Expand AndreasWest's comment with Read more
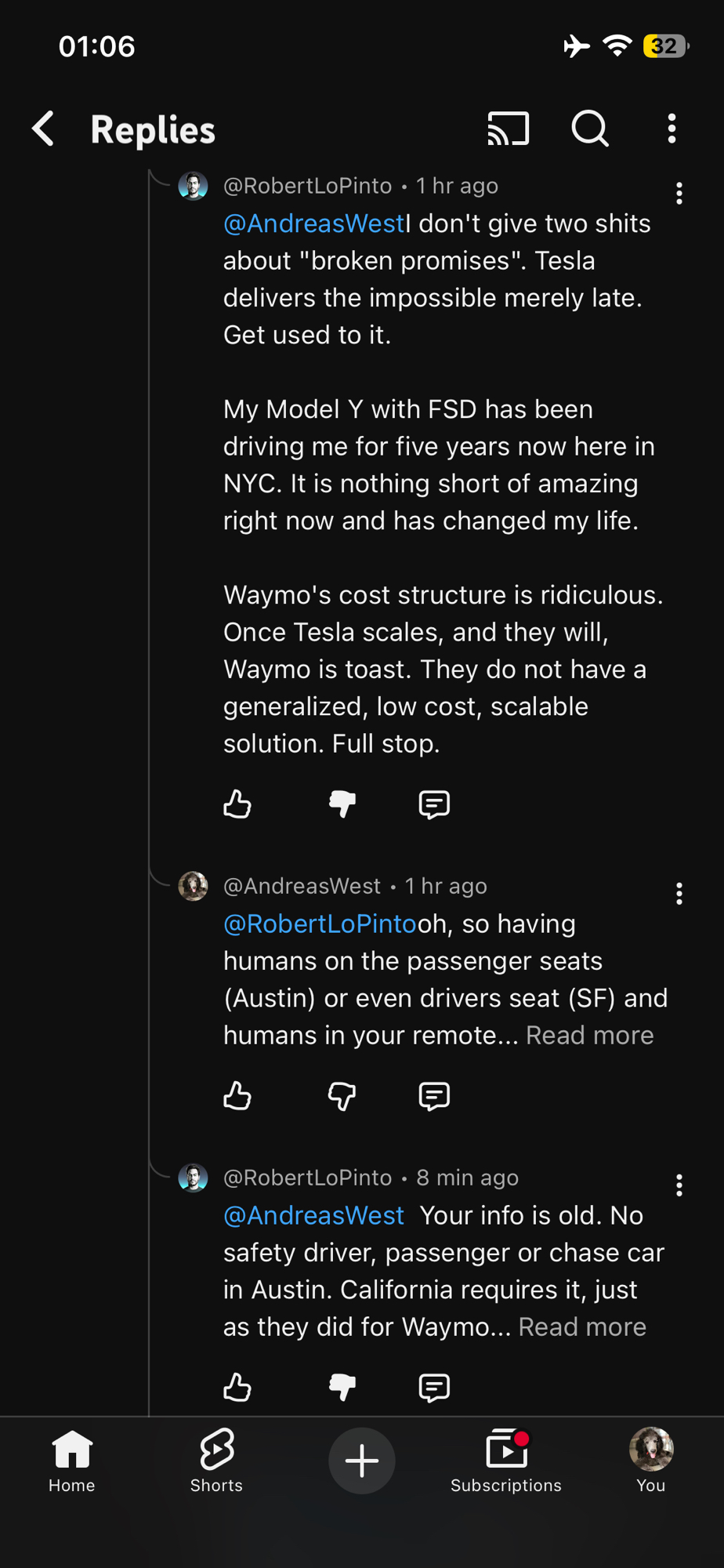 tap(589, 1035)
